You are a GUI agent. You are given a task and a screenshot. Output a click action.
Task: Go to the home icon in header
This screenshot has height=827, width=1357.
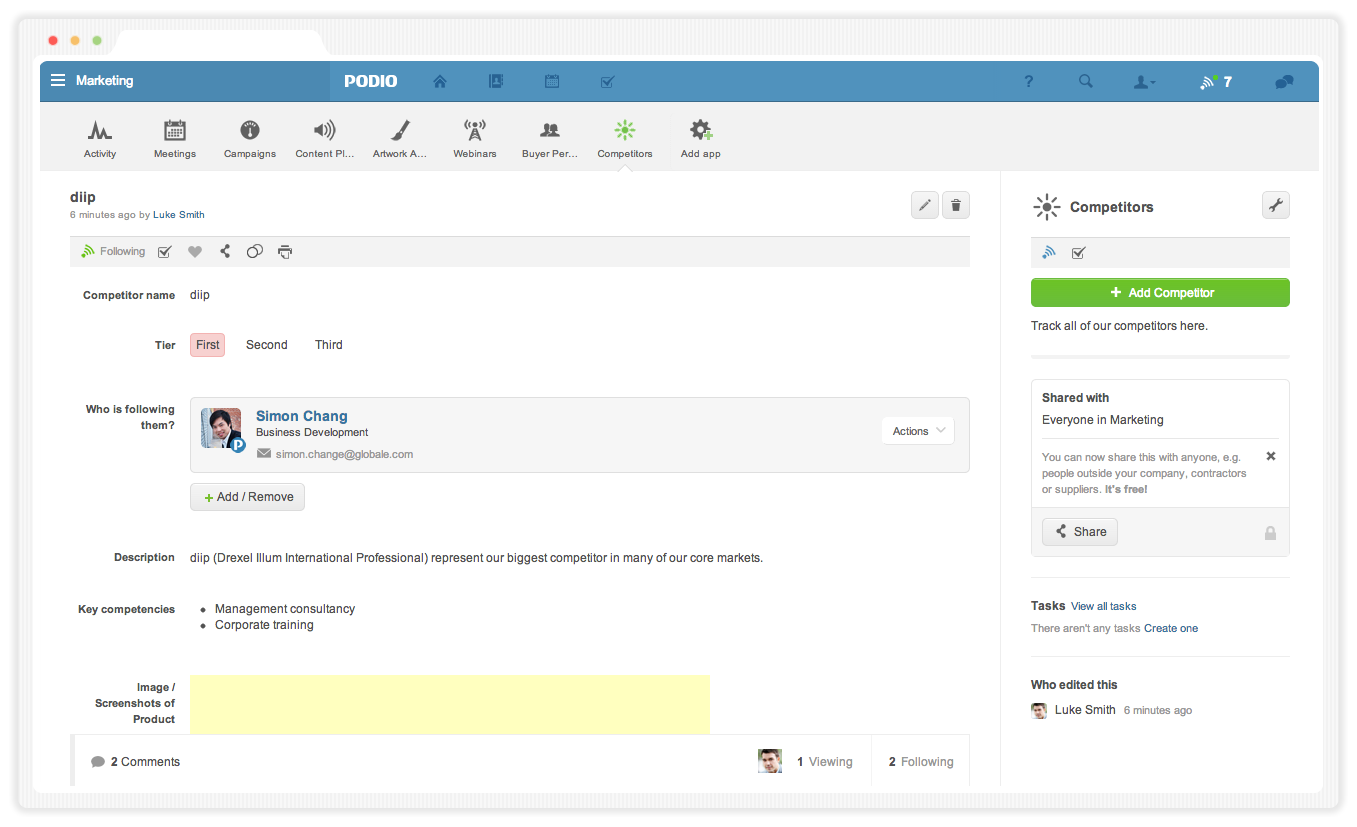pyautogui.click(x=440, y=82)
